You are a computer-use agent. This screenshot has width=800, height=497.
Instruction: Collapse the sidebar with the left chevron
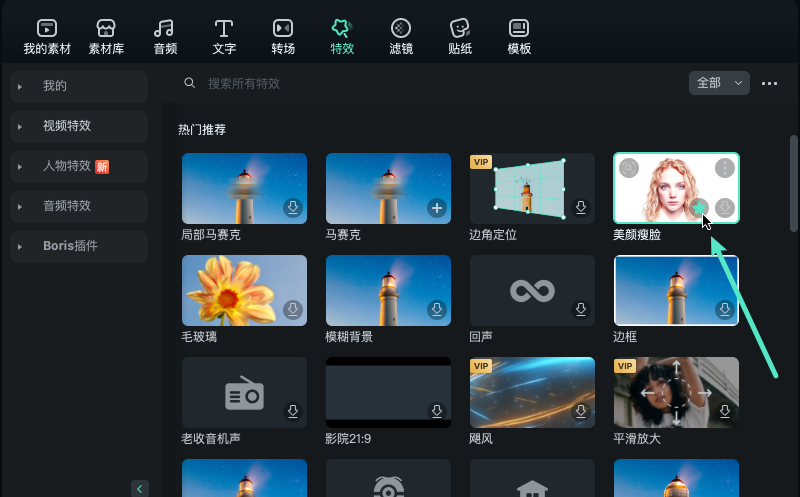click(140, 489)
